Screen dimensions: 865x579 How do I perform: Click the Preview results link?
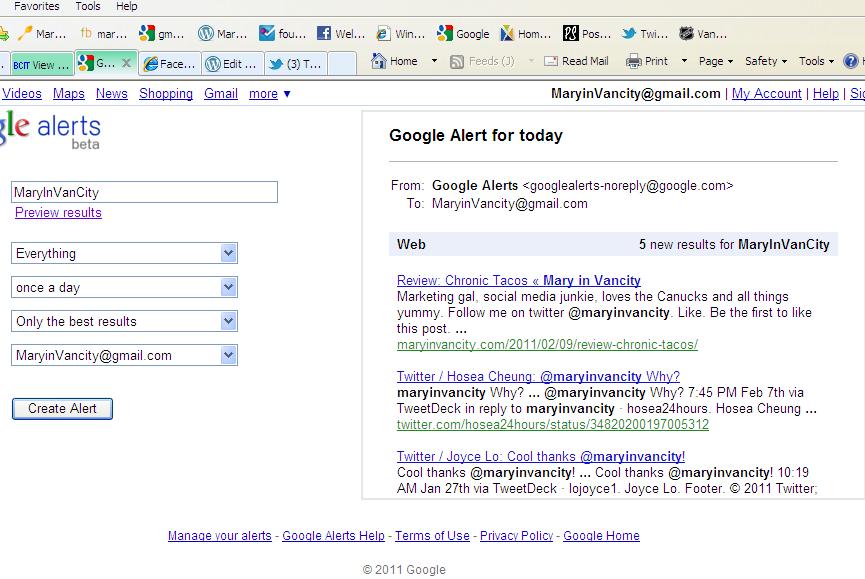tap(58, 213)
